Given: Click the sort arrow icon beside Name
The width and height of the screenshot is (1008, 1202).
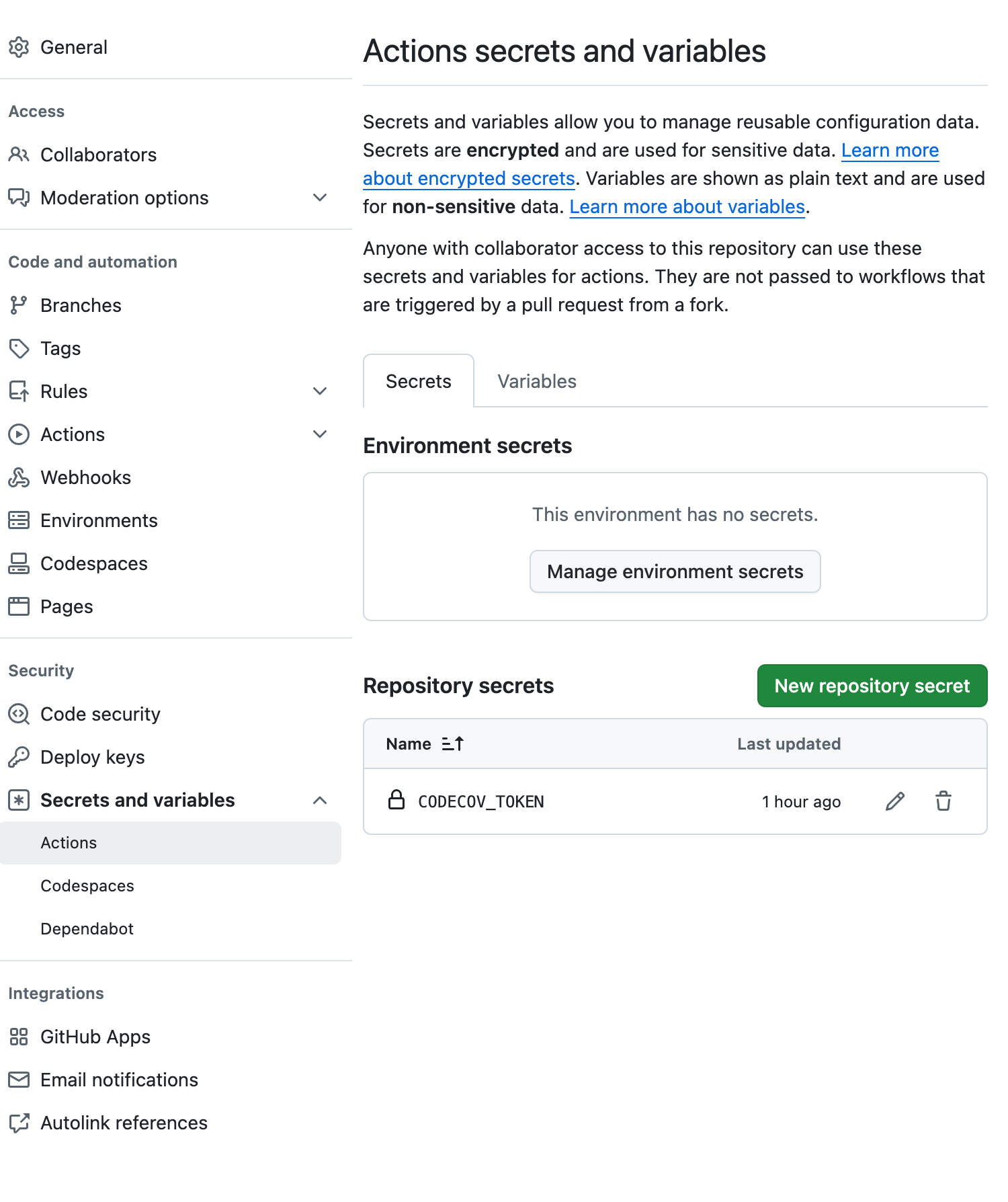Looking at the screenshot, I should (453, 744).
